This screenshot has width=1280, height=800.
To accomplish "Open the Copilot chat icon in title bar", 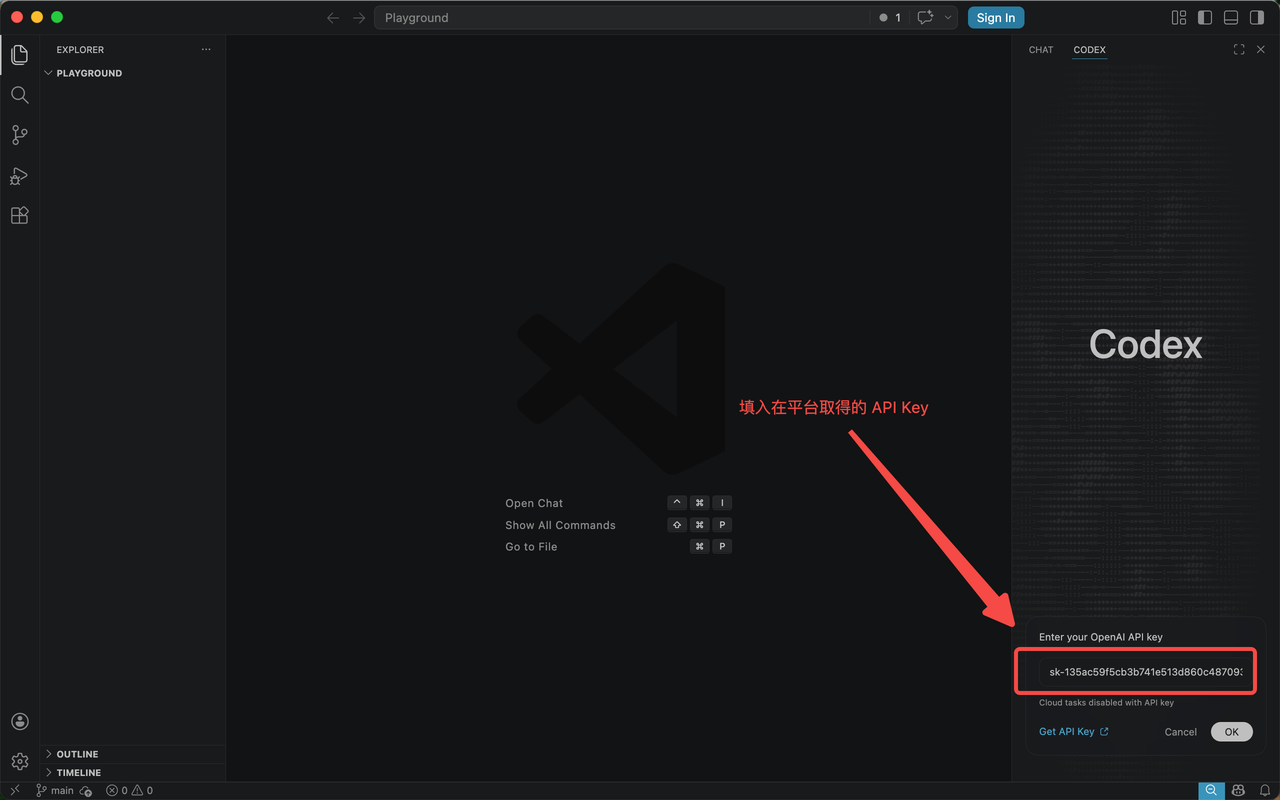I will (x=925, y=18).
